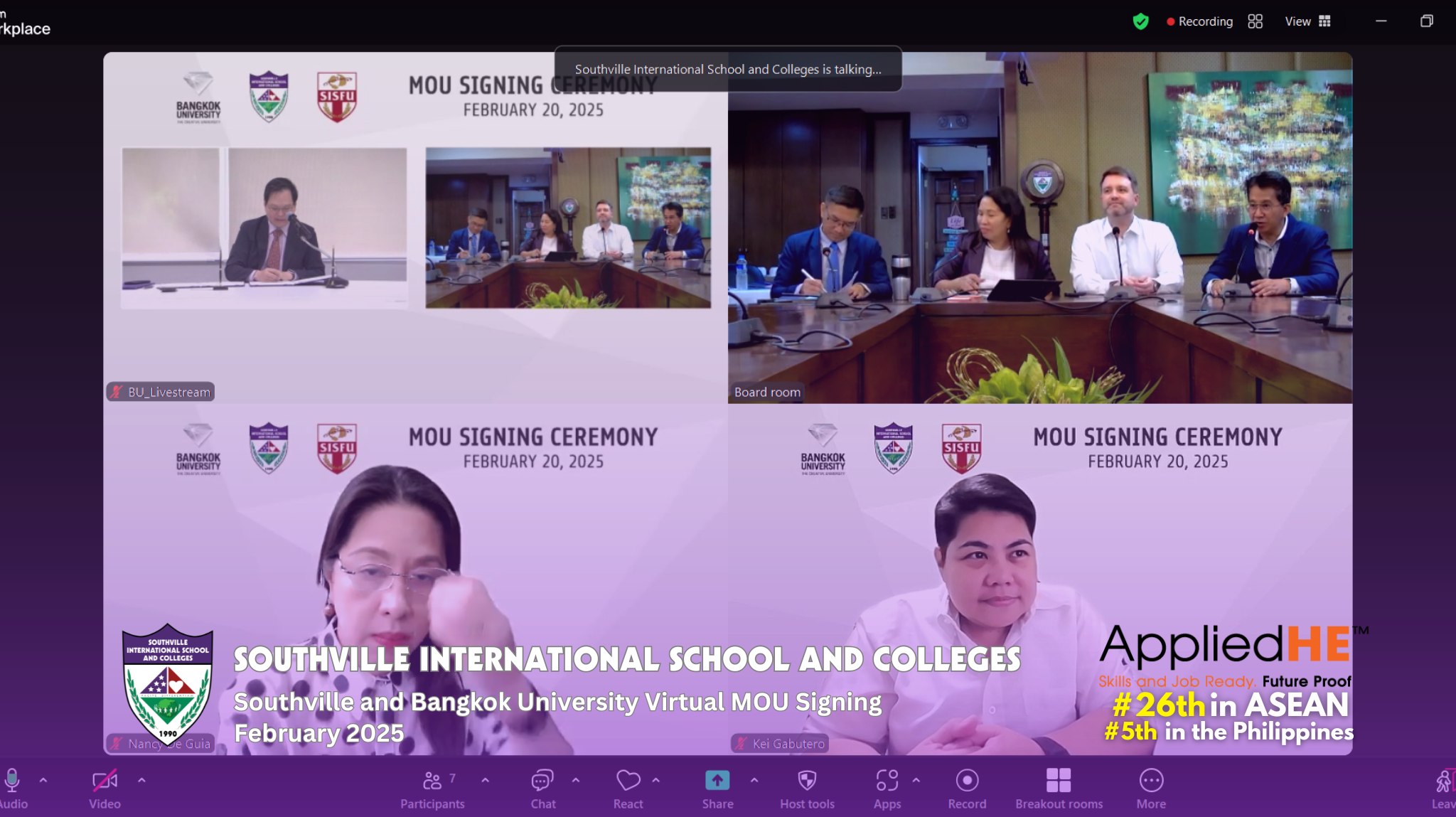Open the Chat panel
1456x817 pixels.
pos(542,789)
